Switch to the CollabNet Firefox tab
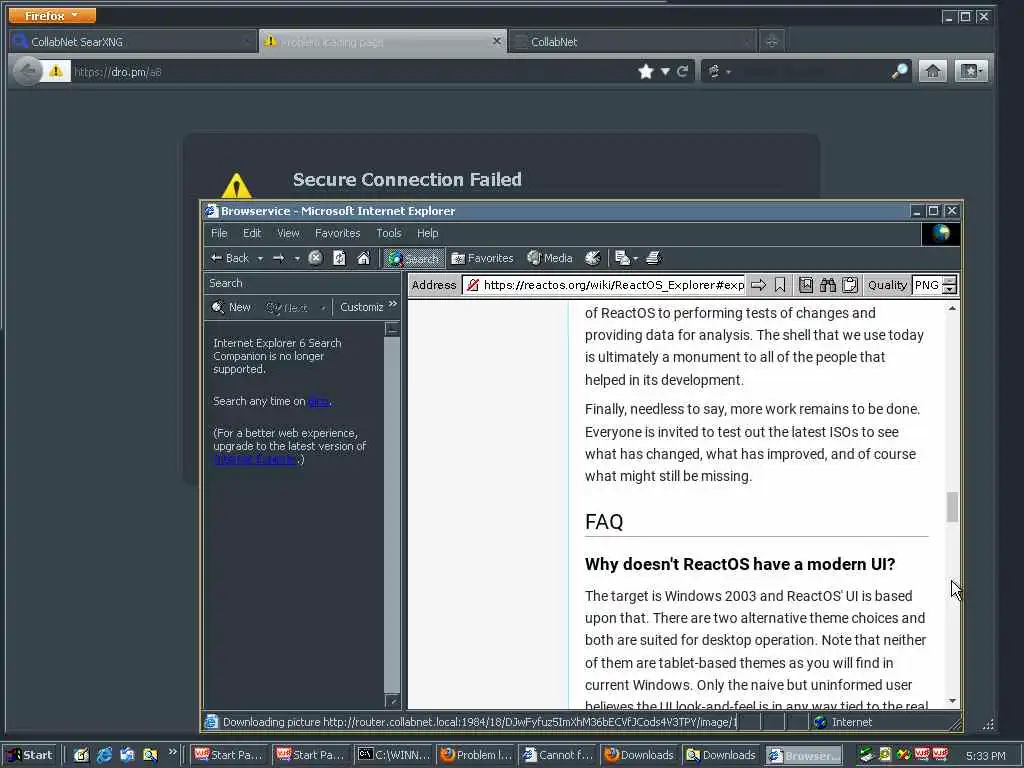This screenshot has width=1024, height=768. coord(632,42)
